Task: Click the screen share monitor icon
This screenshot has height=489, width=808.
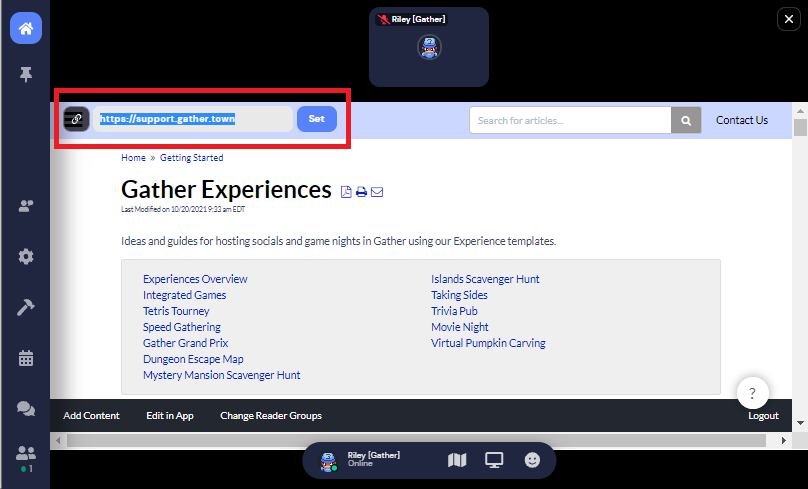Action: click(x=494, y=460)
